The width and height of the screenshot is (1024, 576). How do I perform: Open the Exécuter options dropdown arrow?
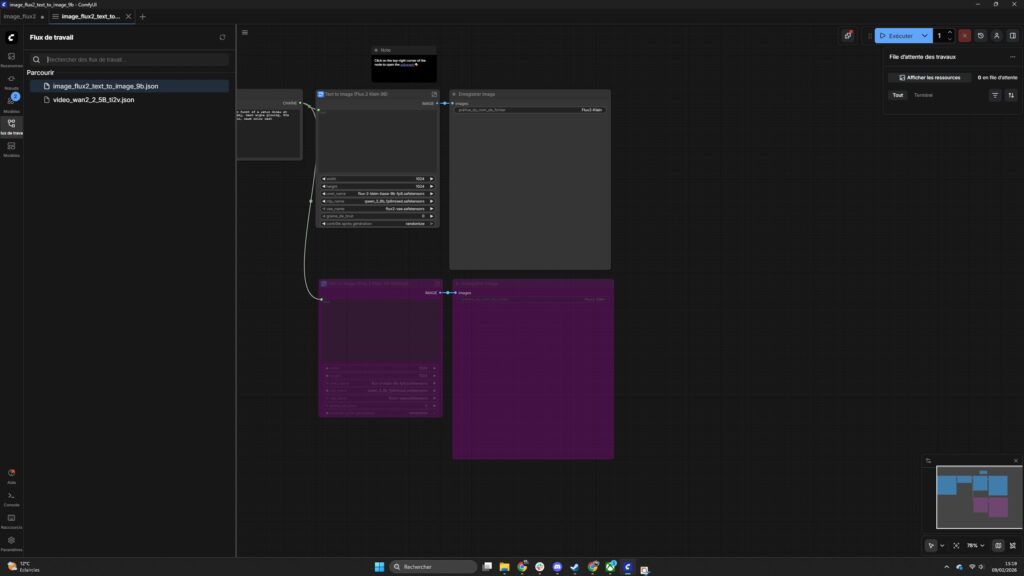[x=924, y=36]
